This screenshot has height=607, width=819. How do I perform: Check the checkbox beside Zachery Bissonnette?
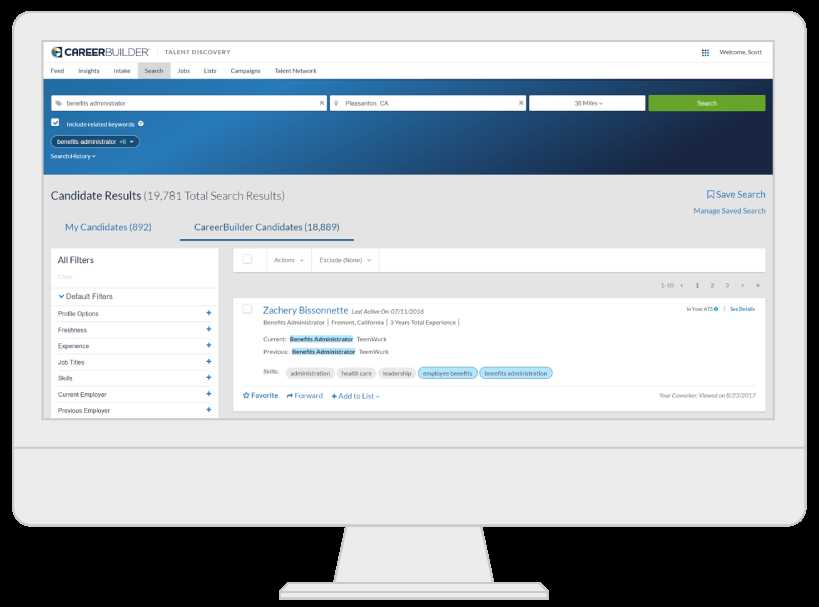(x=246, y=310)
